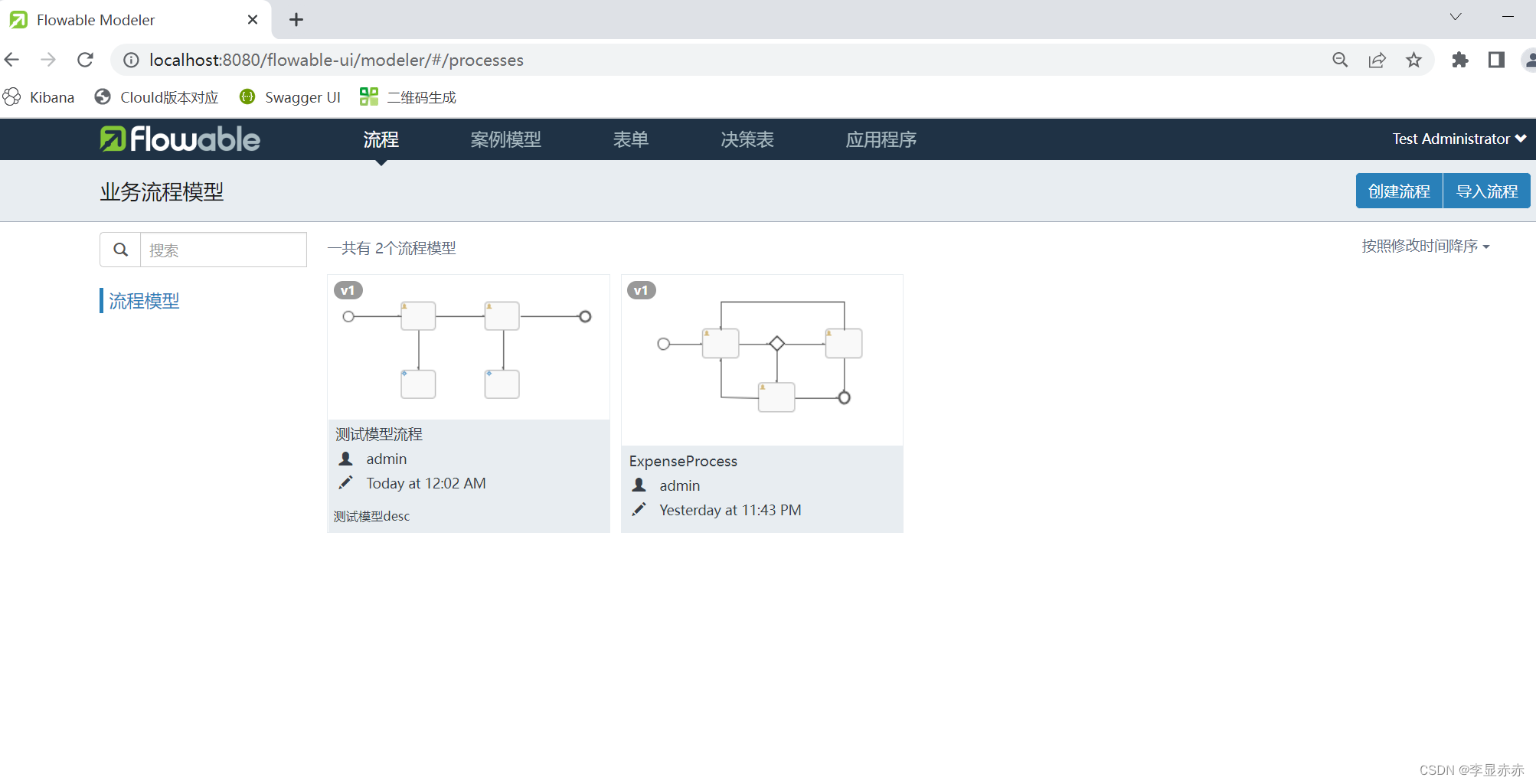Click the pencil edit icon next to Yesterday at 11:43 PM
The height and width of the screenshot is (784, 1536).
click(x=639, y=508)
